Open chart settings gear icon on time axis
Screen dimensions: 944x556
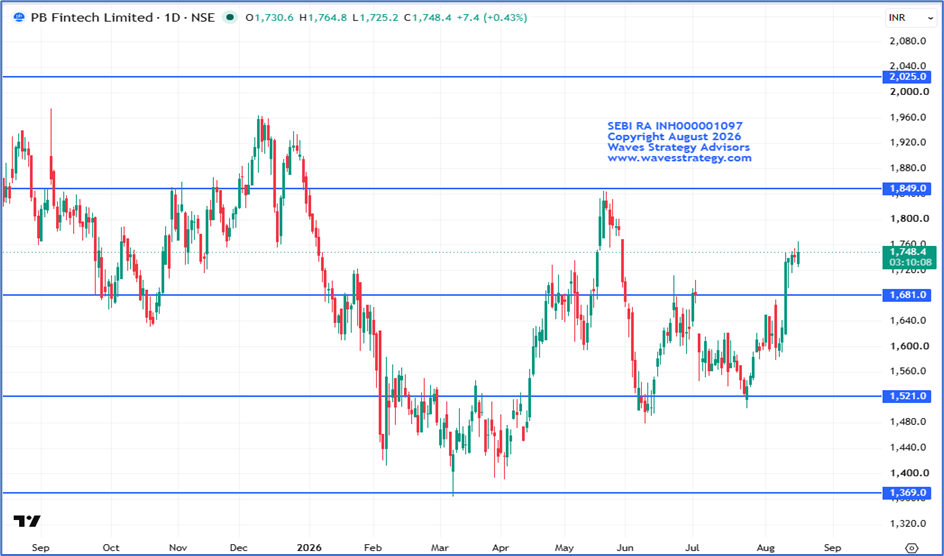click(912, 548)
